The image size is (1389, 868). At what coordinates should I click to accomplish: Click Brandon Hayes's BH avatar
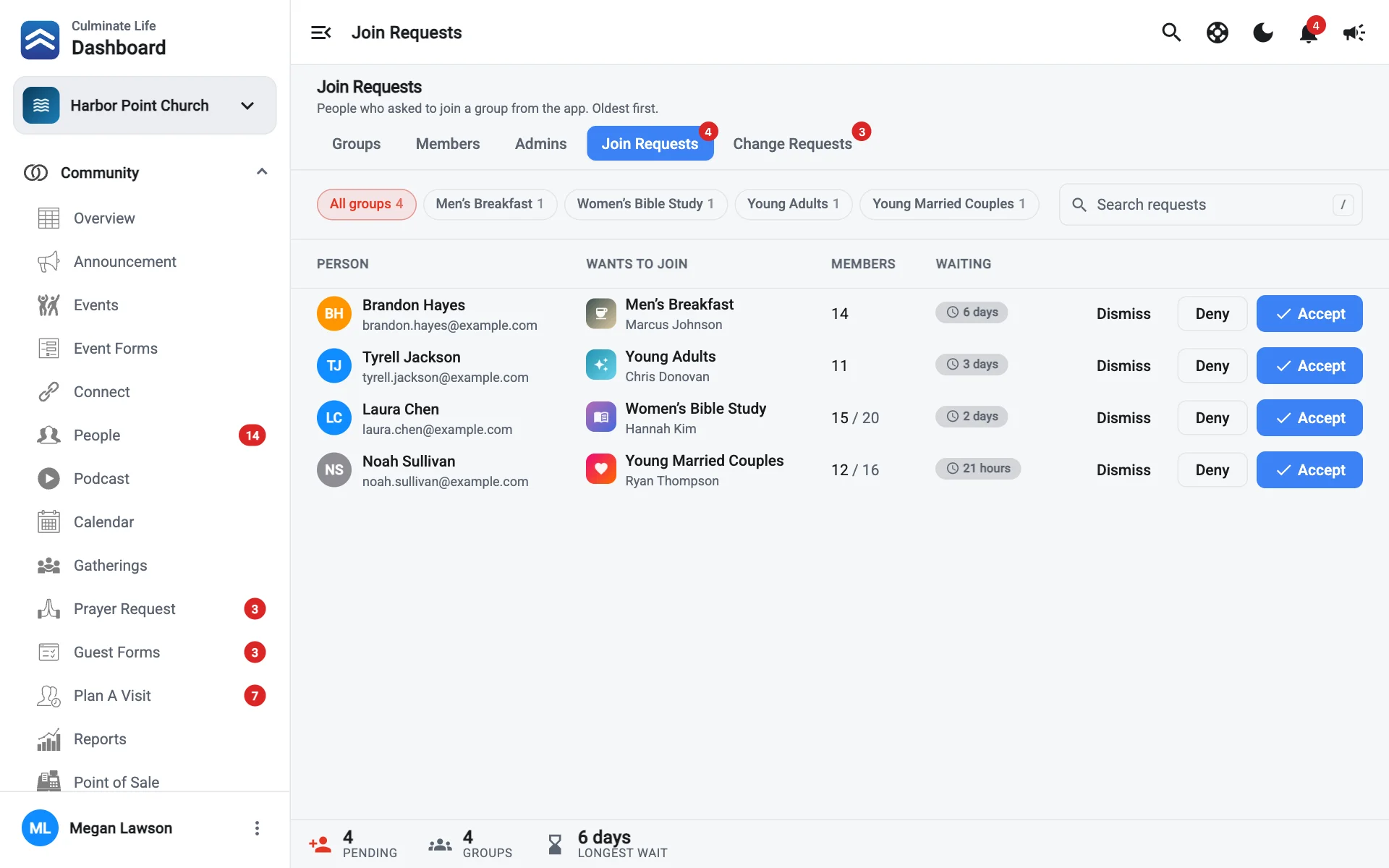334,313
